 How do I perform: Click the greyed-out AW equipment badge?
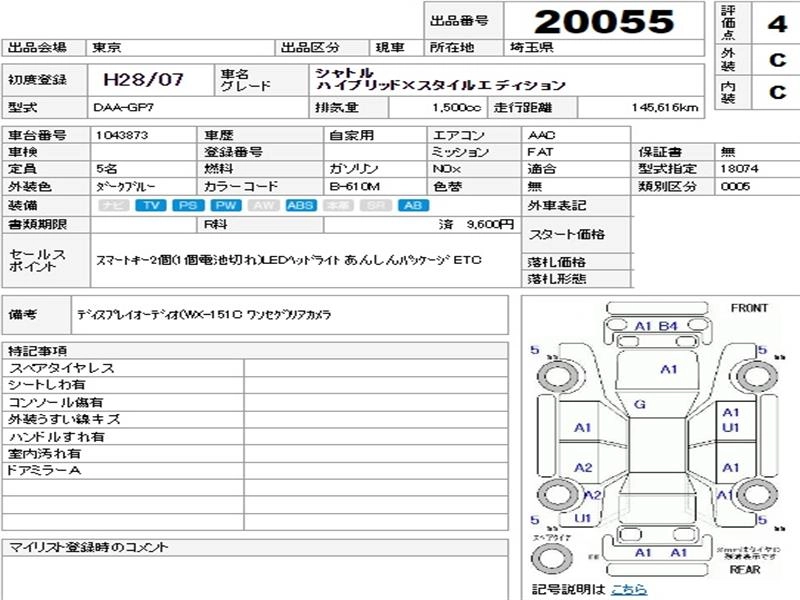point(263,205)
